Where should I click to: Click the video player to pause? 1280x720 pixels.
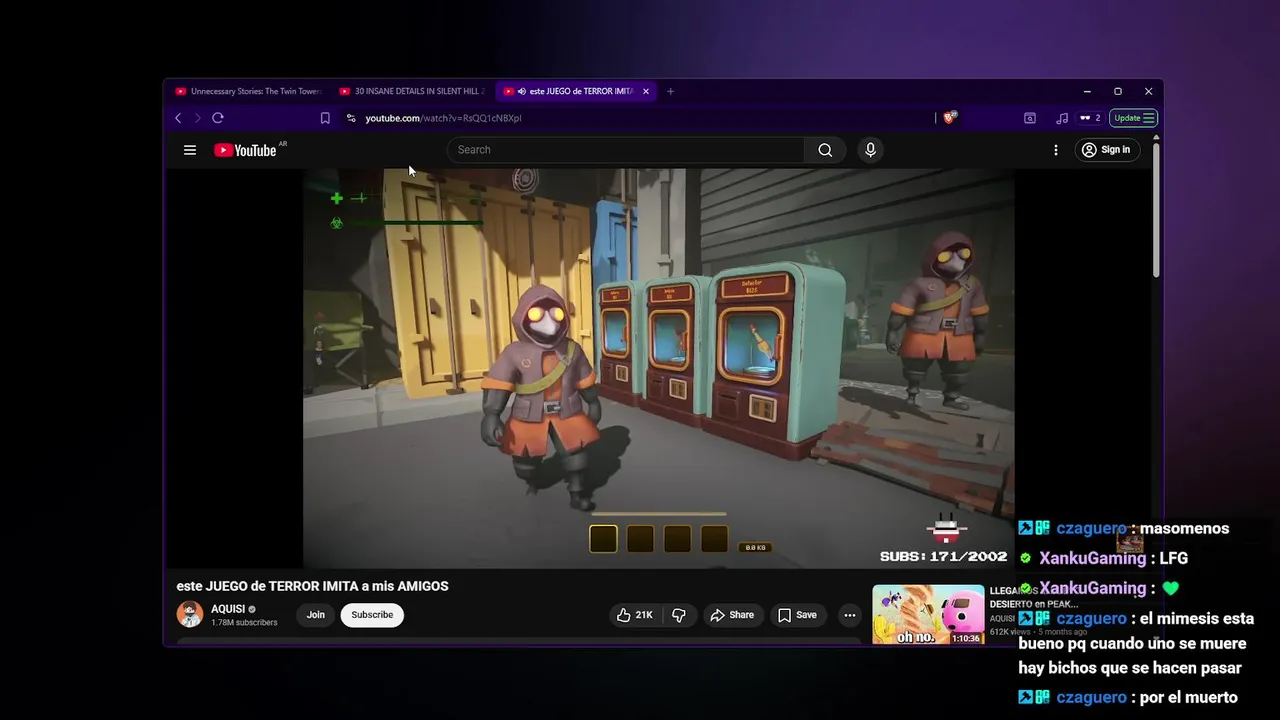pos(659,368)
